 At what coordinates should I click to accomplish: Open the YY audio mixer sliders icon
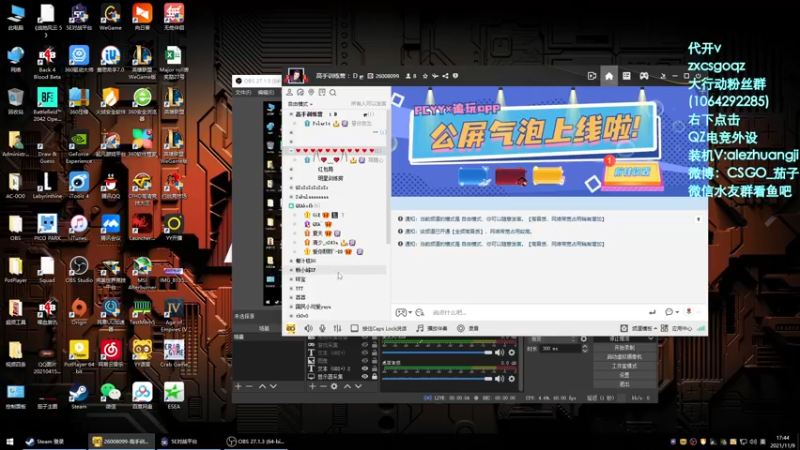click(337, 329)
